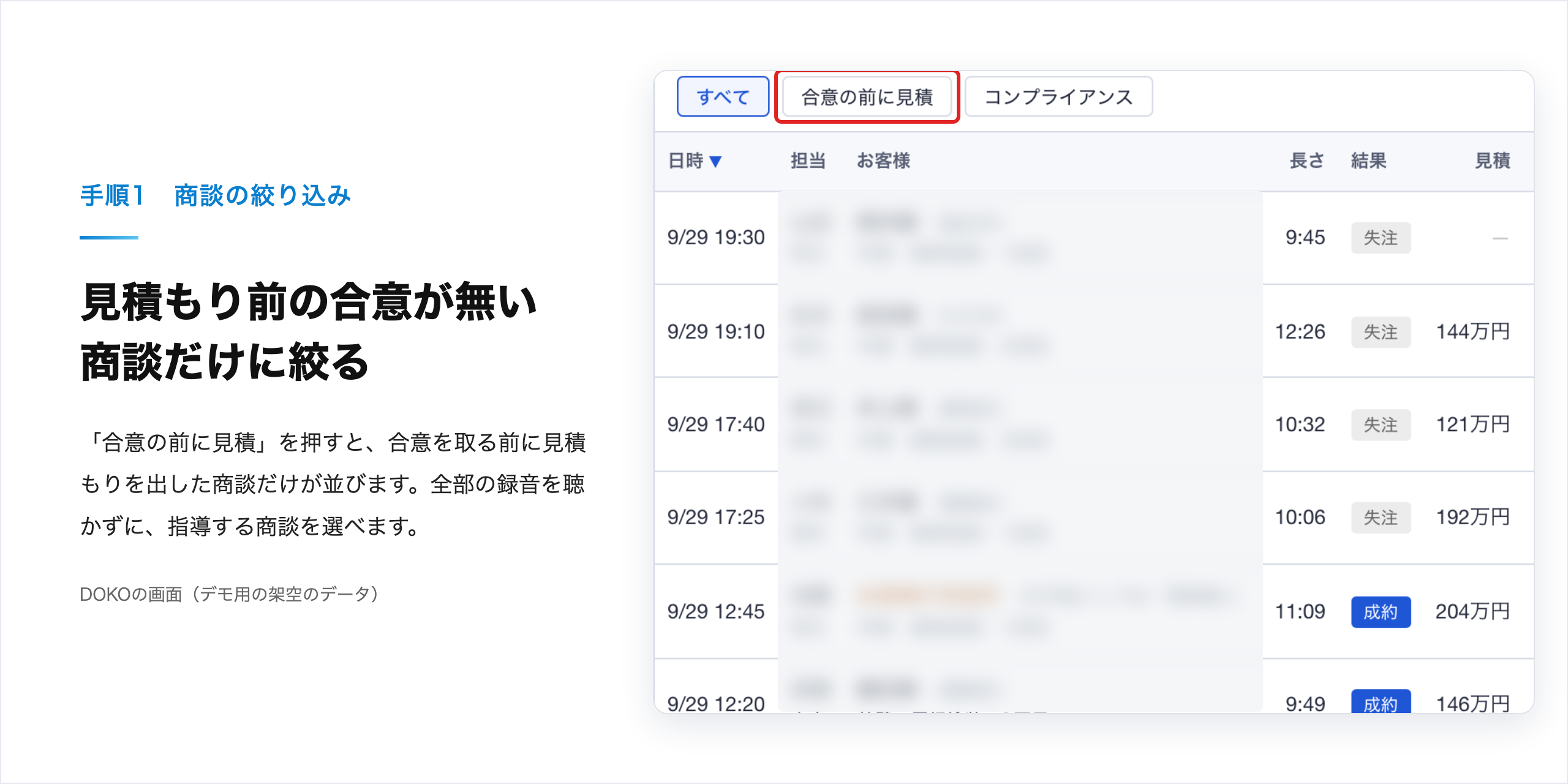Screen dimensions: 1568x784
Task: Click the 手順1 商談の絞り込み heading
Action: [x=216, y=196]
